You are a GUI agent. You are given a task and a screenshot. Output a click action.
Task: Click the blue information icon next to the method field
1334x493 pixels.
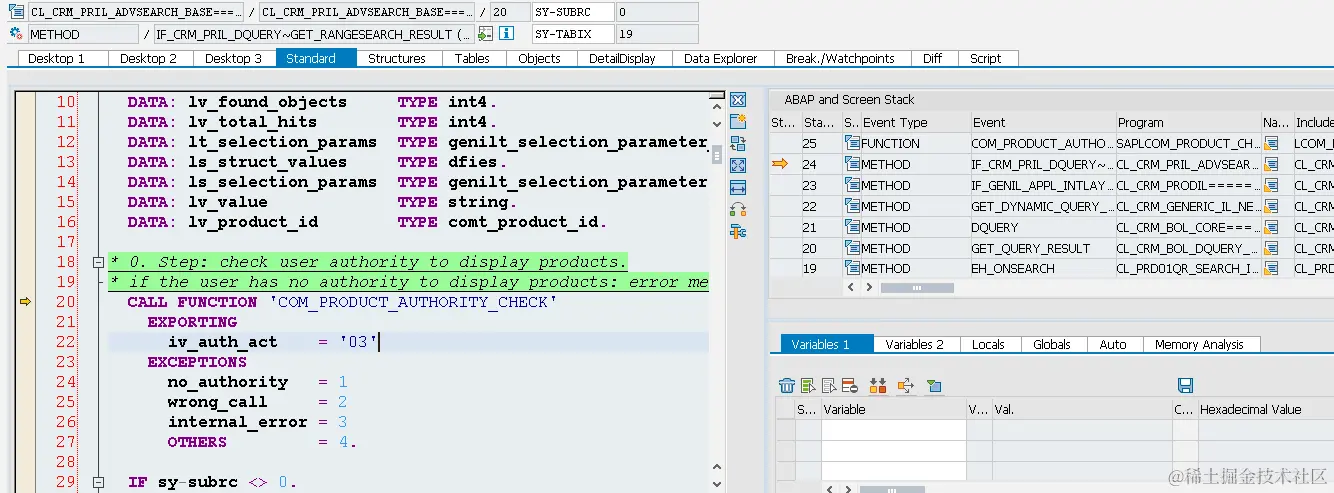point(506,34)
